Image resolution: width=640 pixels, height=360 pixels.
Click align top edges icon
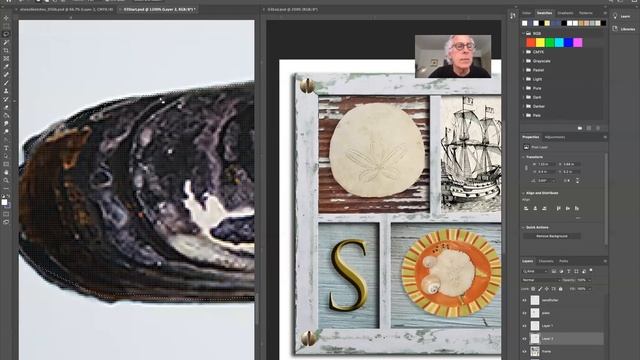[x=558, y=209]
